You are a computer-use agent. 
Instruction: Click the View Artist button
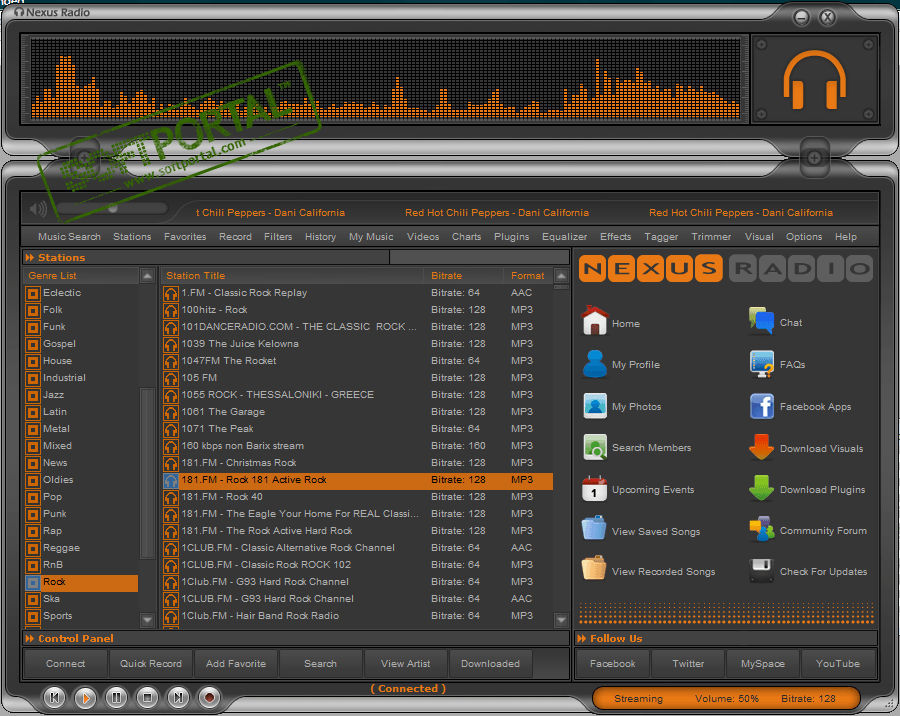coord(405,664)
